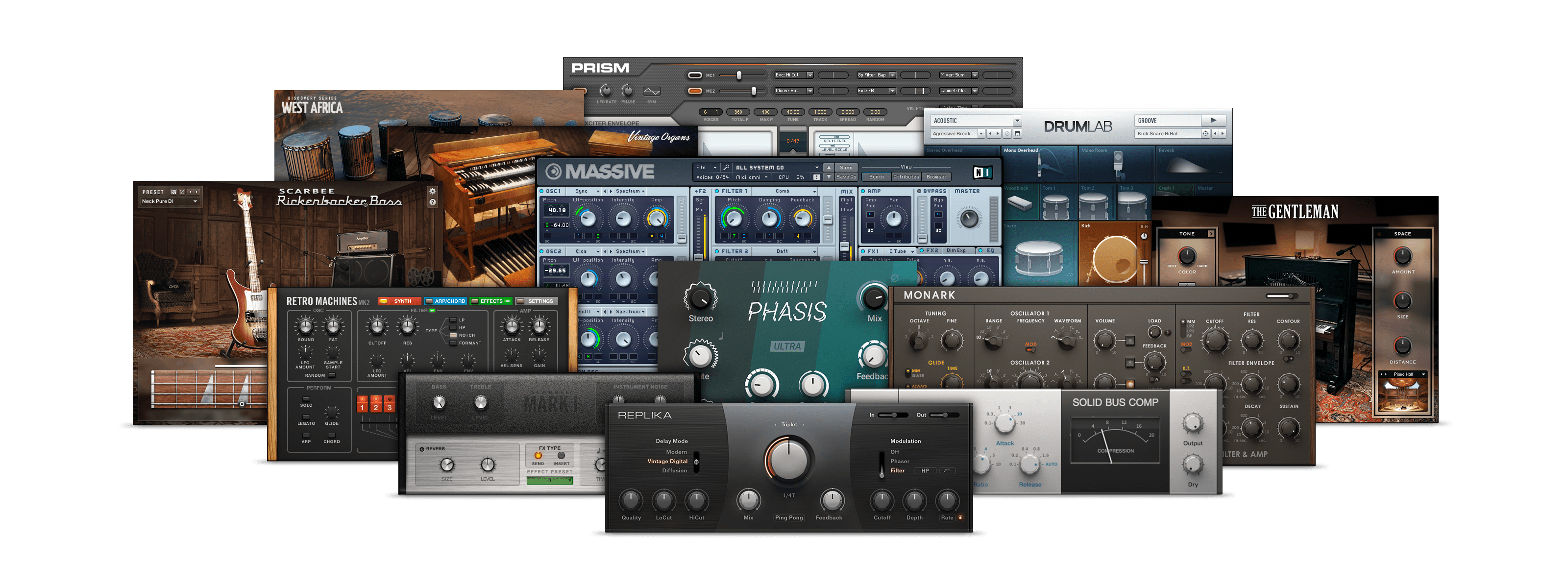Viewport: 1568px width, 588px height.
Task: Toggle the Prism MC1 button
Action: [x=694, y=75]
